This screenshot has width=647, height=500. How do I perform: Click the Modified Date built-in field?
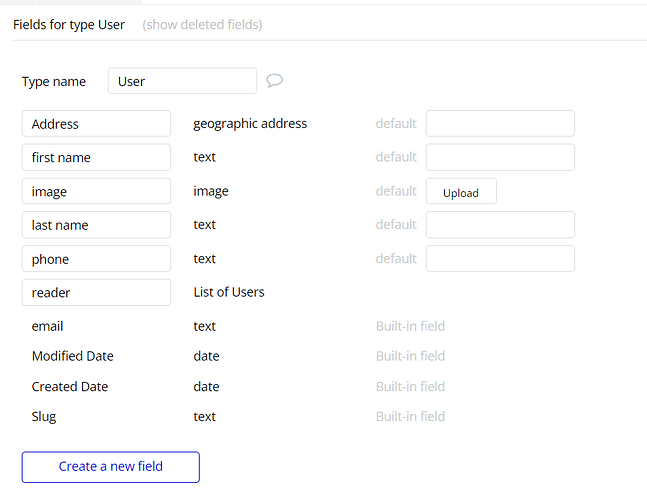tap(73, 356)
